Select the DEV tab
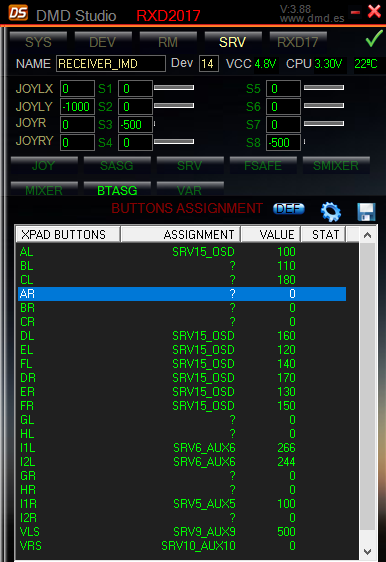 103,42
